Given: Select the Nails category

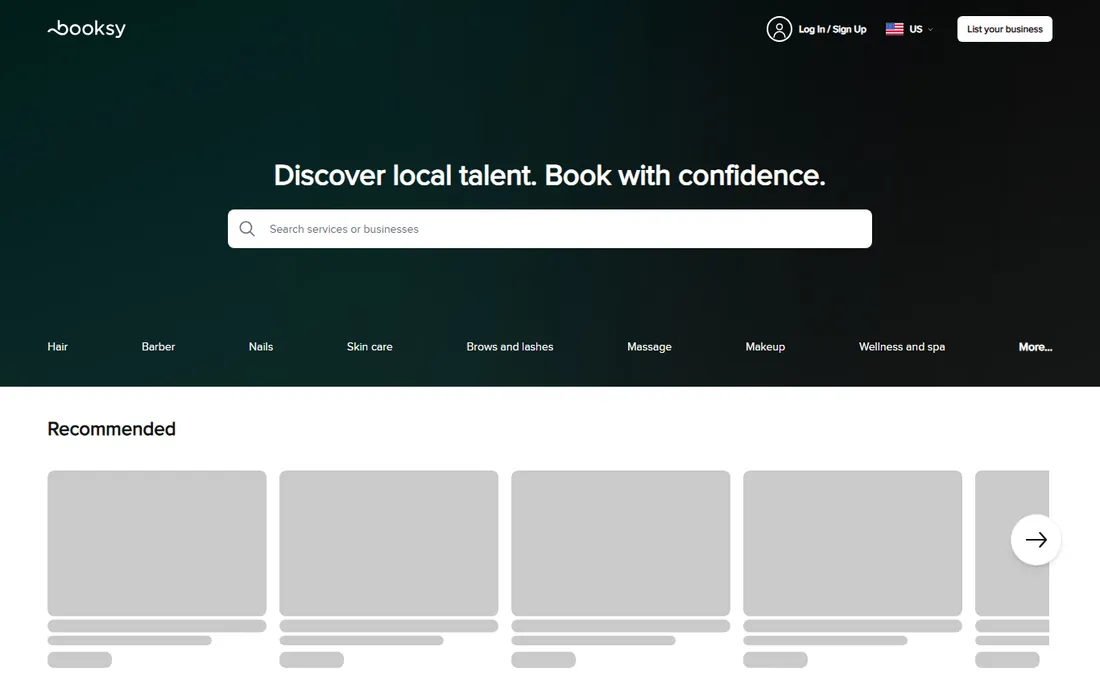Looking at the screenshot, I should [x=261, y=346].
